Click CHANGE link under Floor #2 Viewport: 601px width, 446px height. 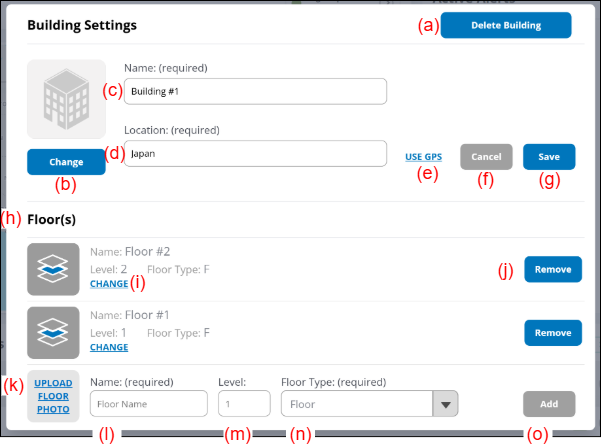click(109, 284)
